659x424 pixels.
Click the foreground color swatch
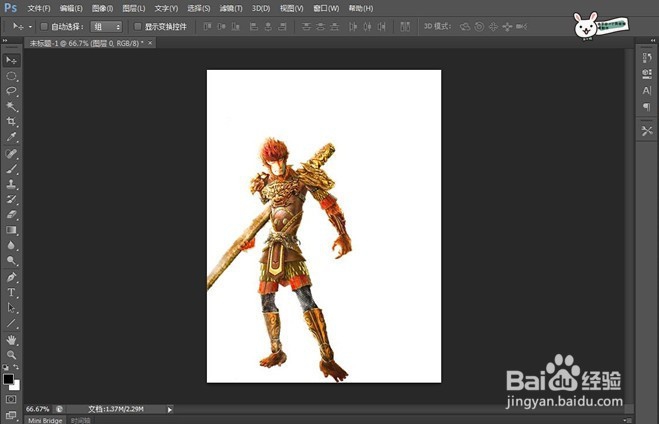pos(8,379)
